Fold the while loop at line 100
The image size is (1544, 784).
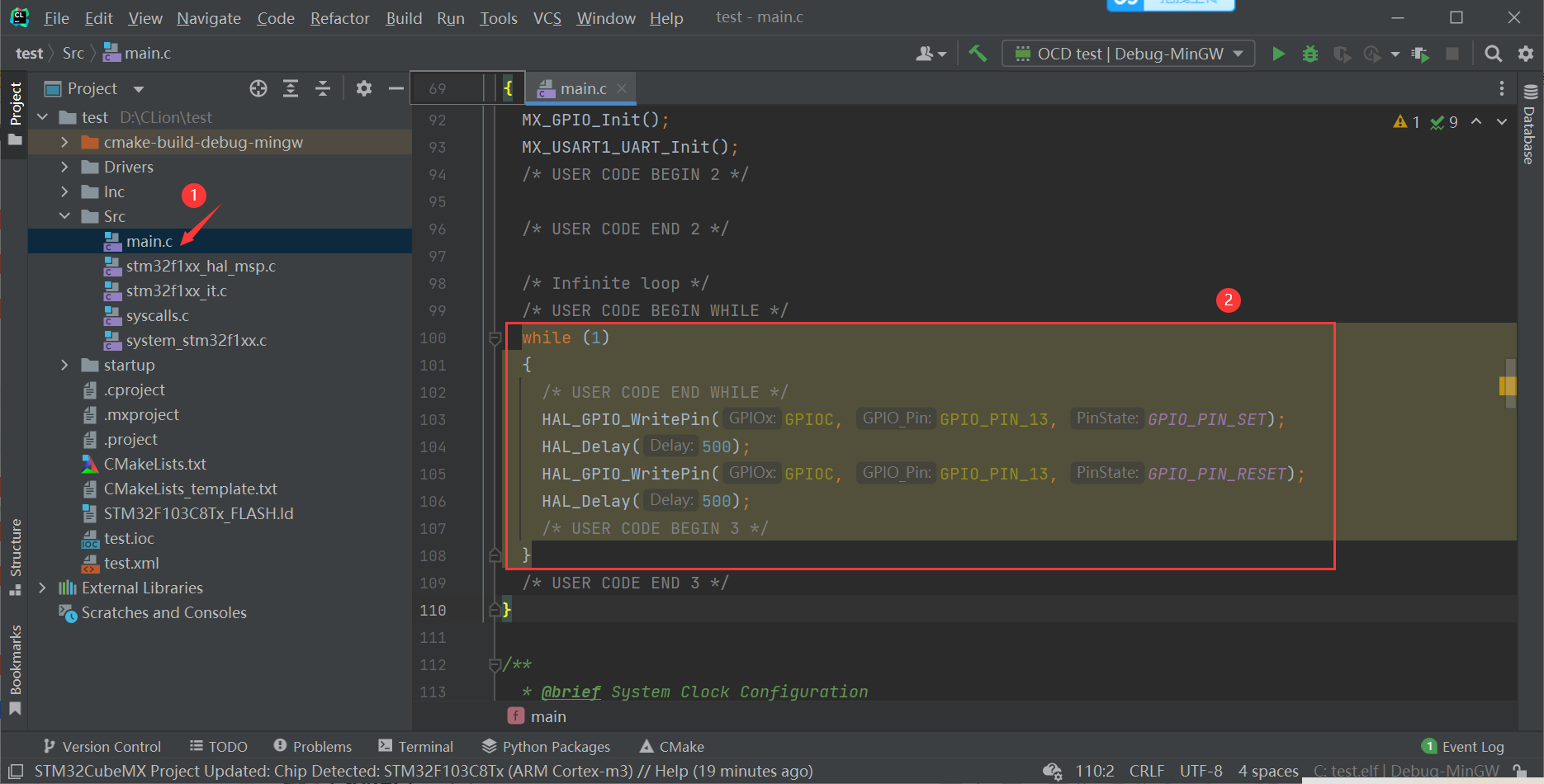[x=495, y=338]
